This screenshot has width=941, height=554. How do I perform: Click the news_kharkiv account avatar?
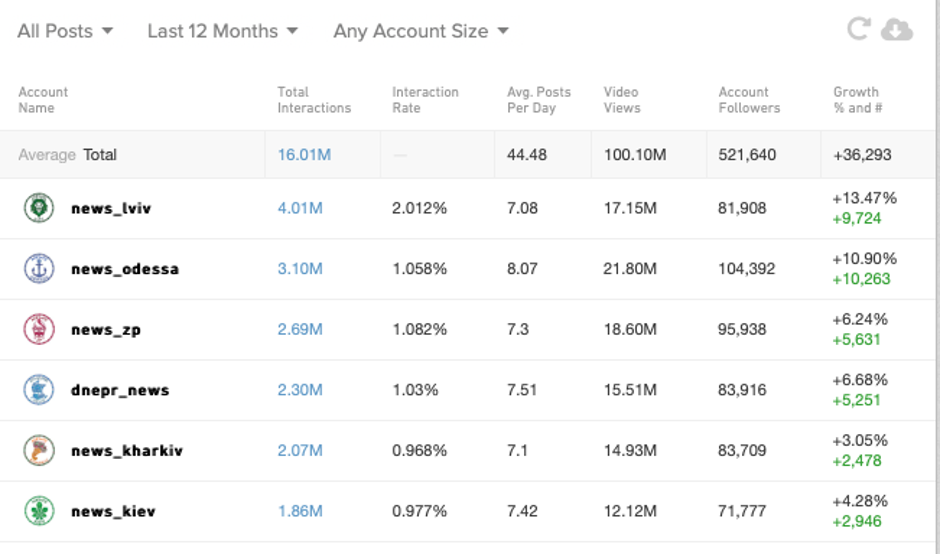[x=39, y=450]
